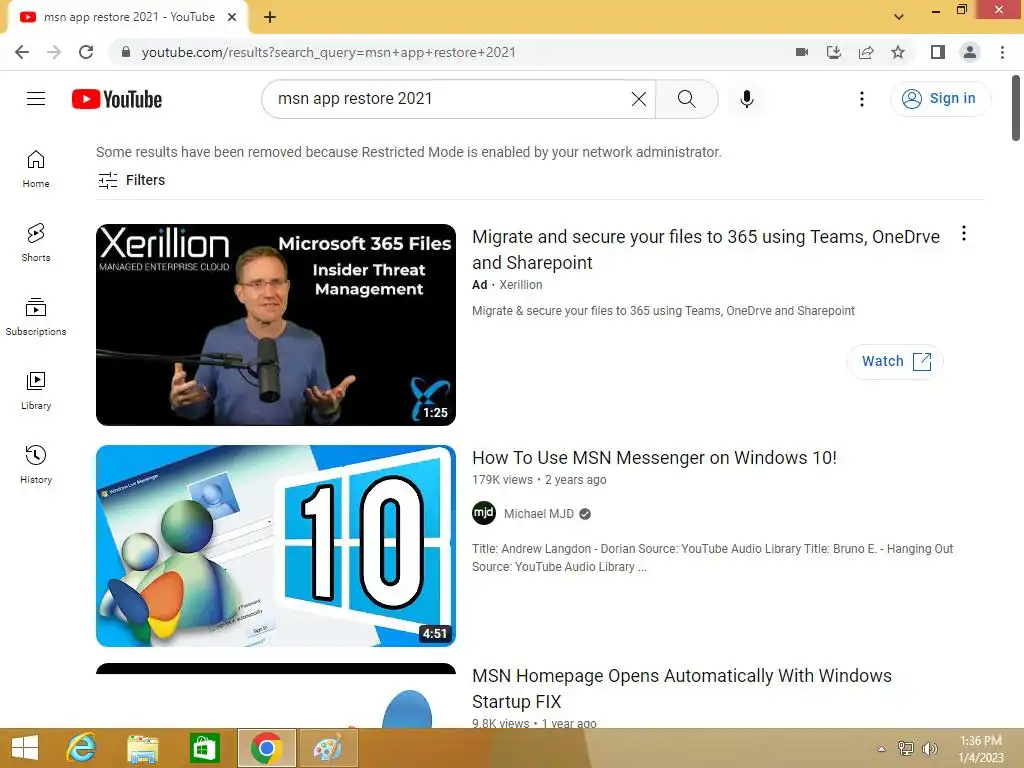The height and width of the screenshot is (768, 1024).
Task: Open 'MSN Homepage Opens Automatically' video title
Action: (x=682, y=688)
